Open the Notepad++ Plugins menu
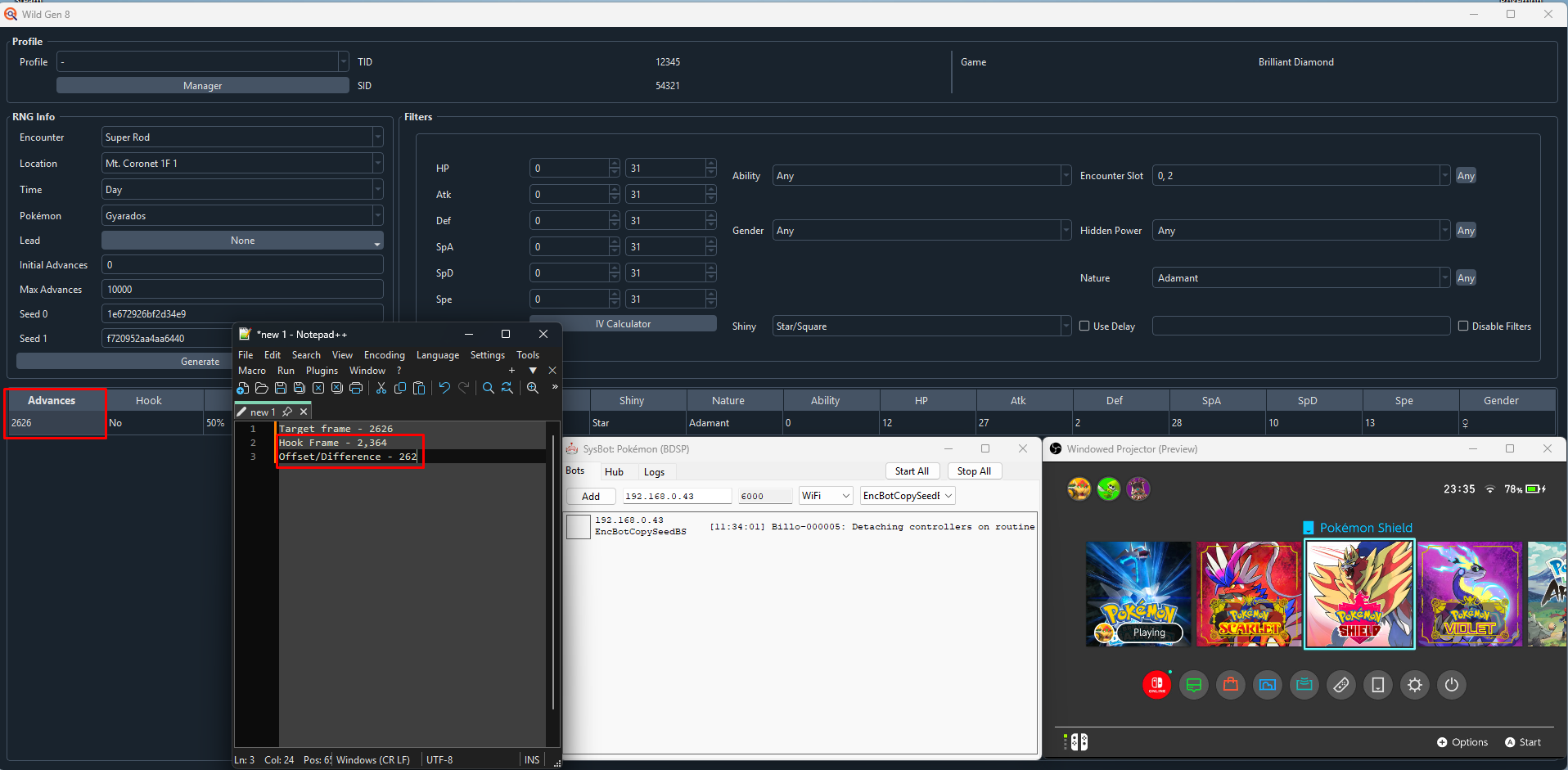This screenshot has width=1568, height=770. [322, 371]
